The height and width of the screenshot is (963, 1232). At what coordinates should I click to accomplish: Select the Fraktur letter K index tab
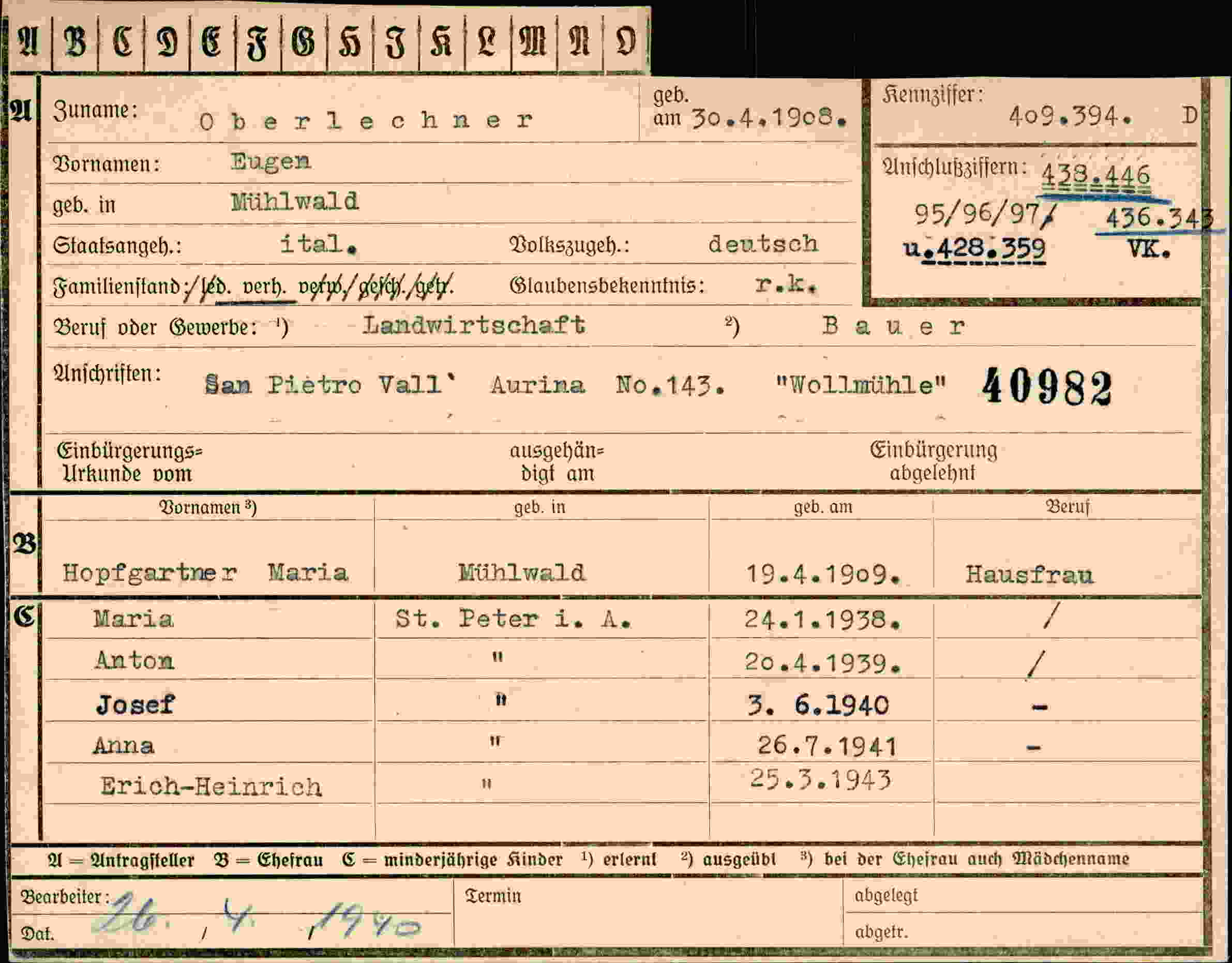[x=442, y=42]
